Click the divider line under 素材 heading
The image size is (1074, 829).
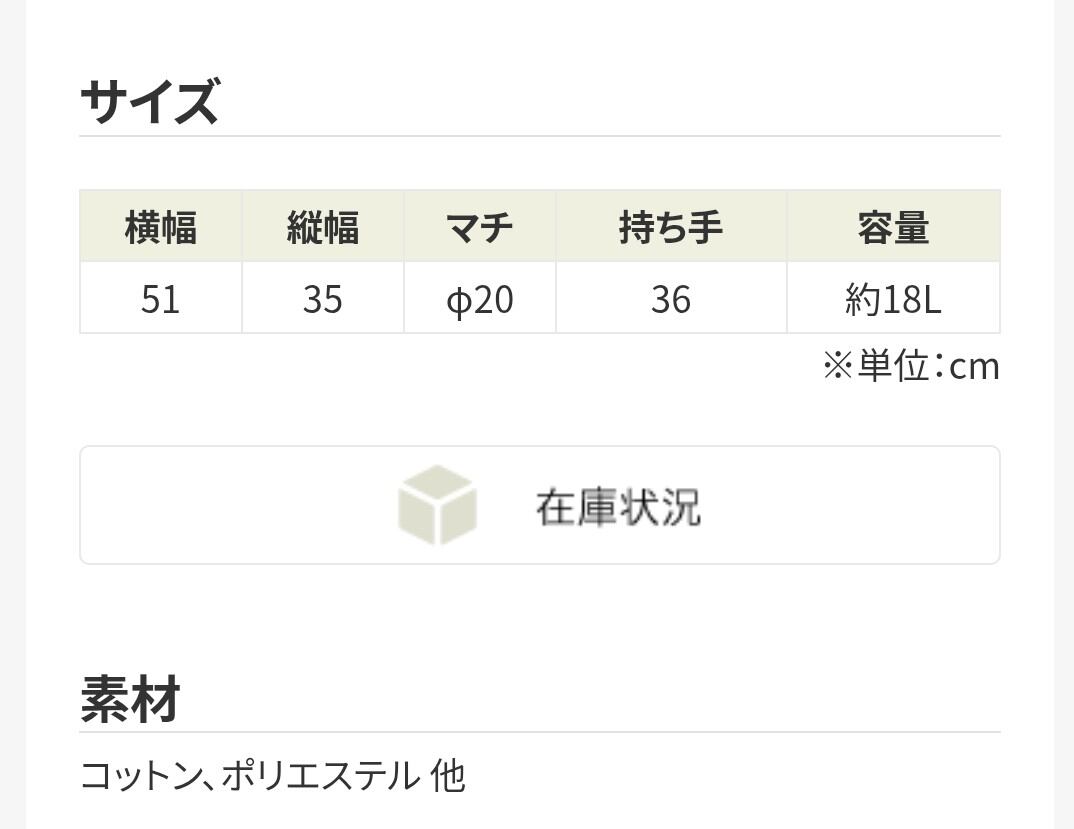pyautogui.click(x=540, y=732)
